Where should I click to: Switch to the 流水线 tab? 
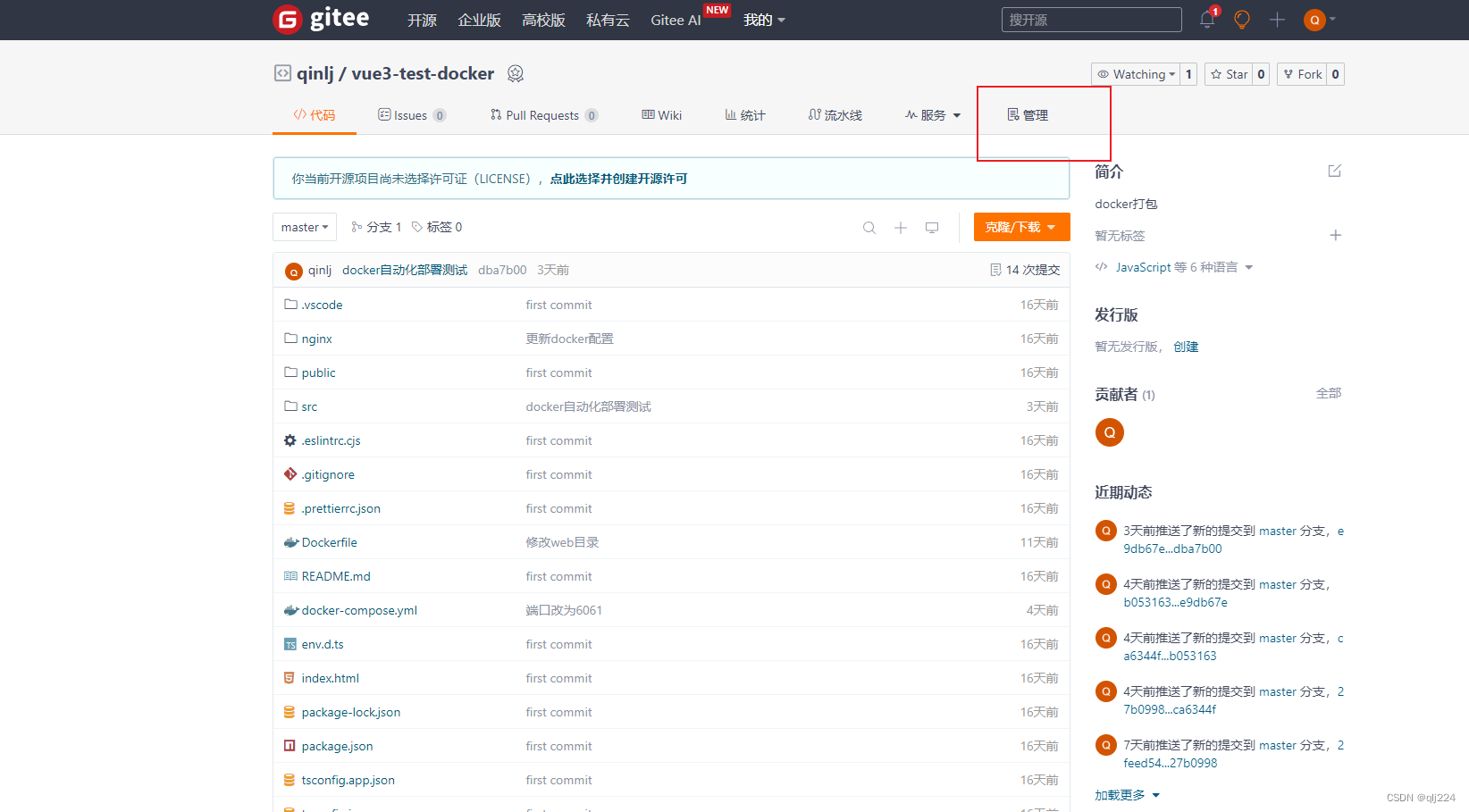coord(835,115)
